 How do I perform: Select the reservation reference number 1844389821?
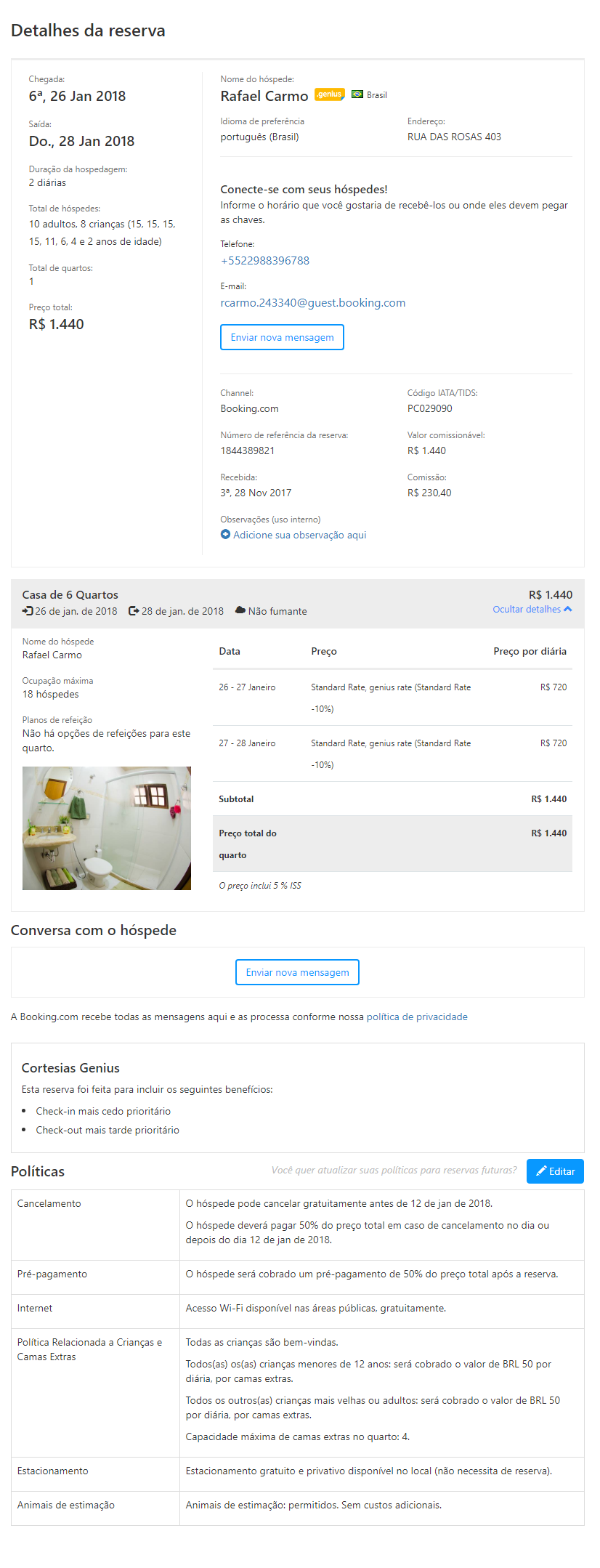pos(247,451)
